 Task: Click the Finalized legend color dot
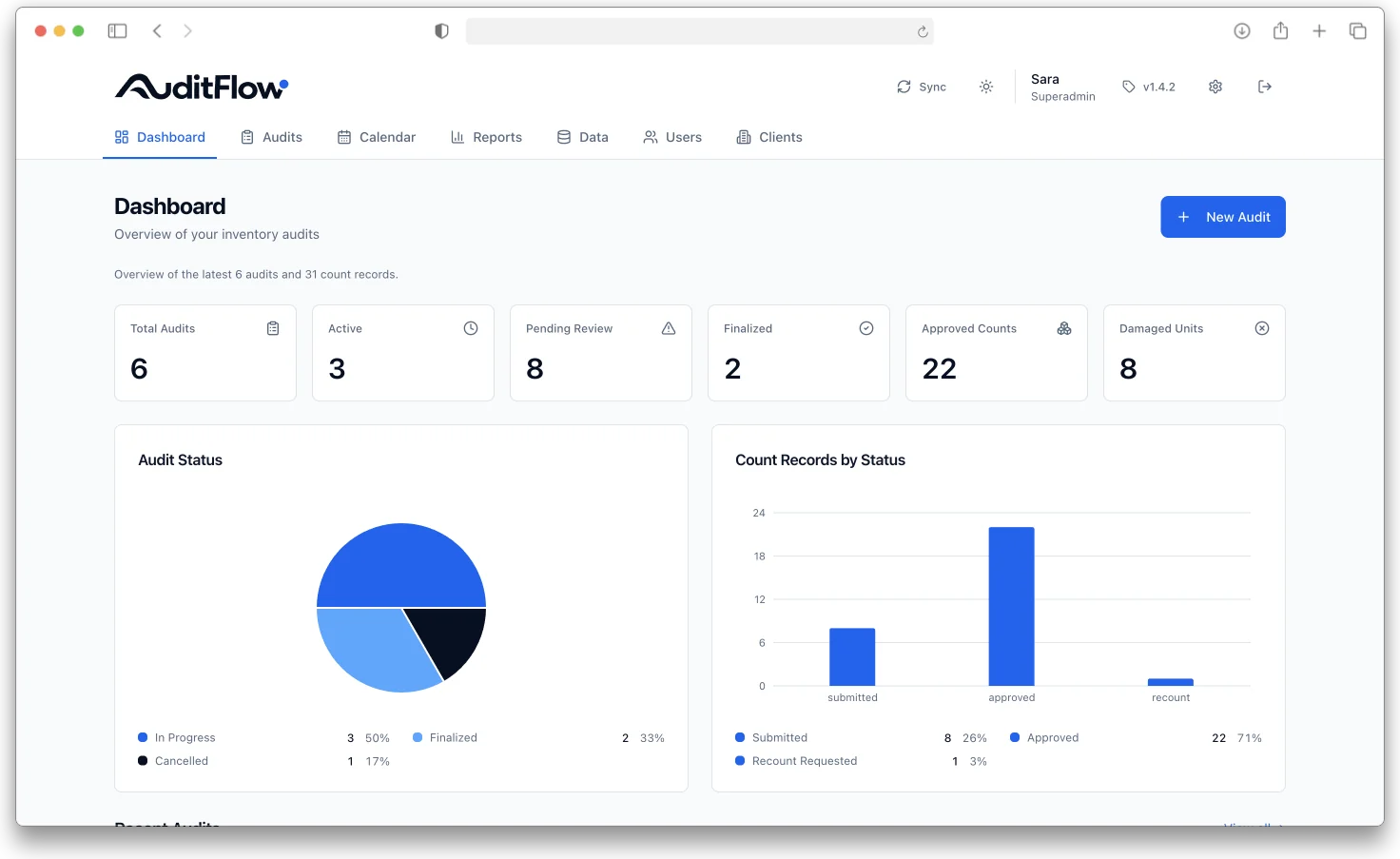click(x=418, y=737)
